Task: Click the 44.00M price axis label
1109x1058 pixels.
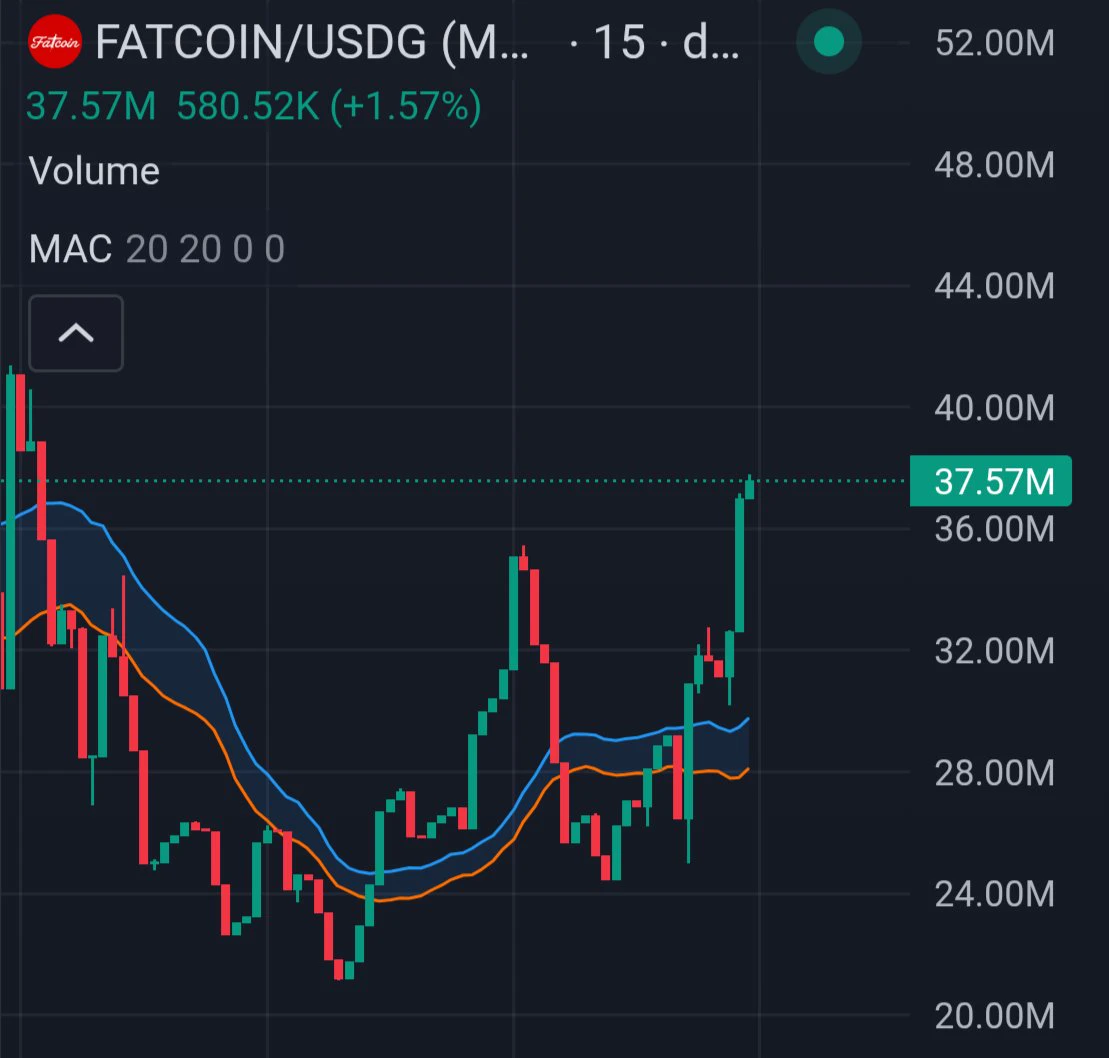Action: (x=994, y=286)
